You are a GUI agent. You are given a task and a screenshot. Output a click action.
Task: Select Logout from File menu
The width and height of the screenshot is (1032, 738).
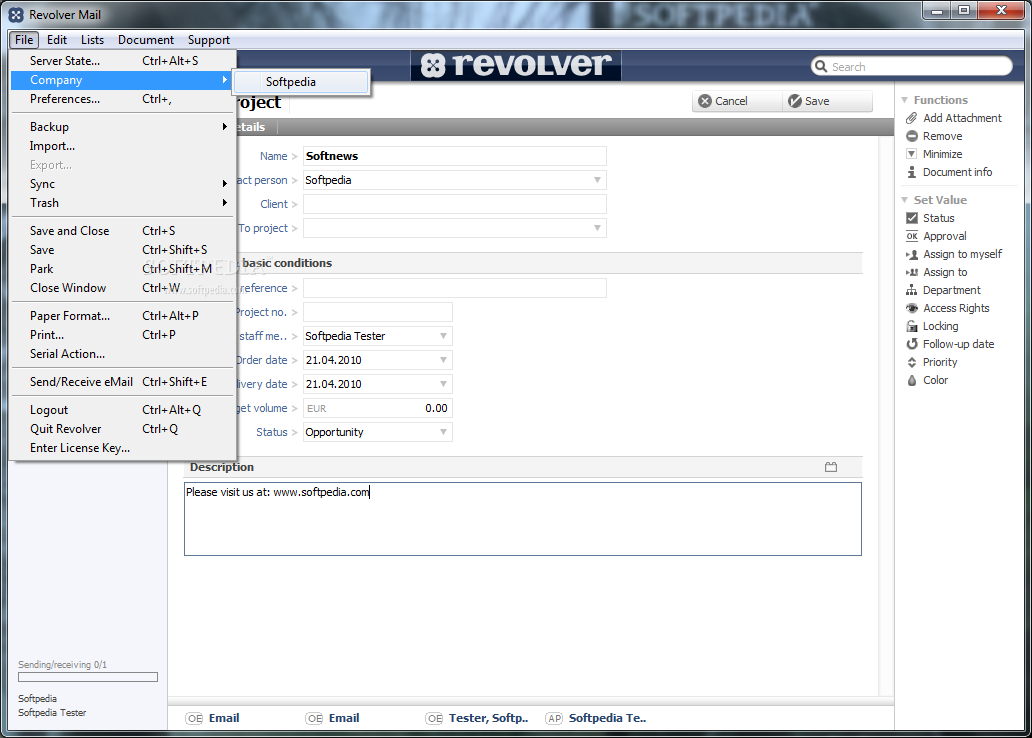(122, 409)
